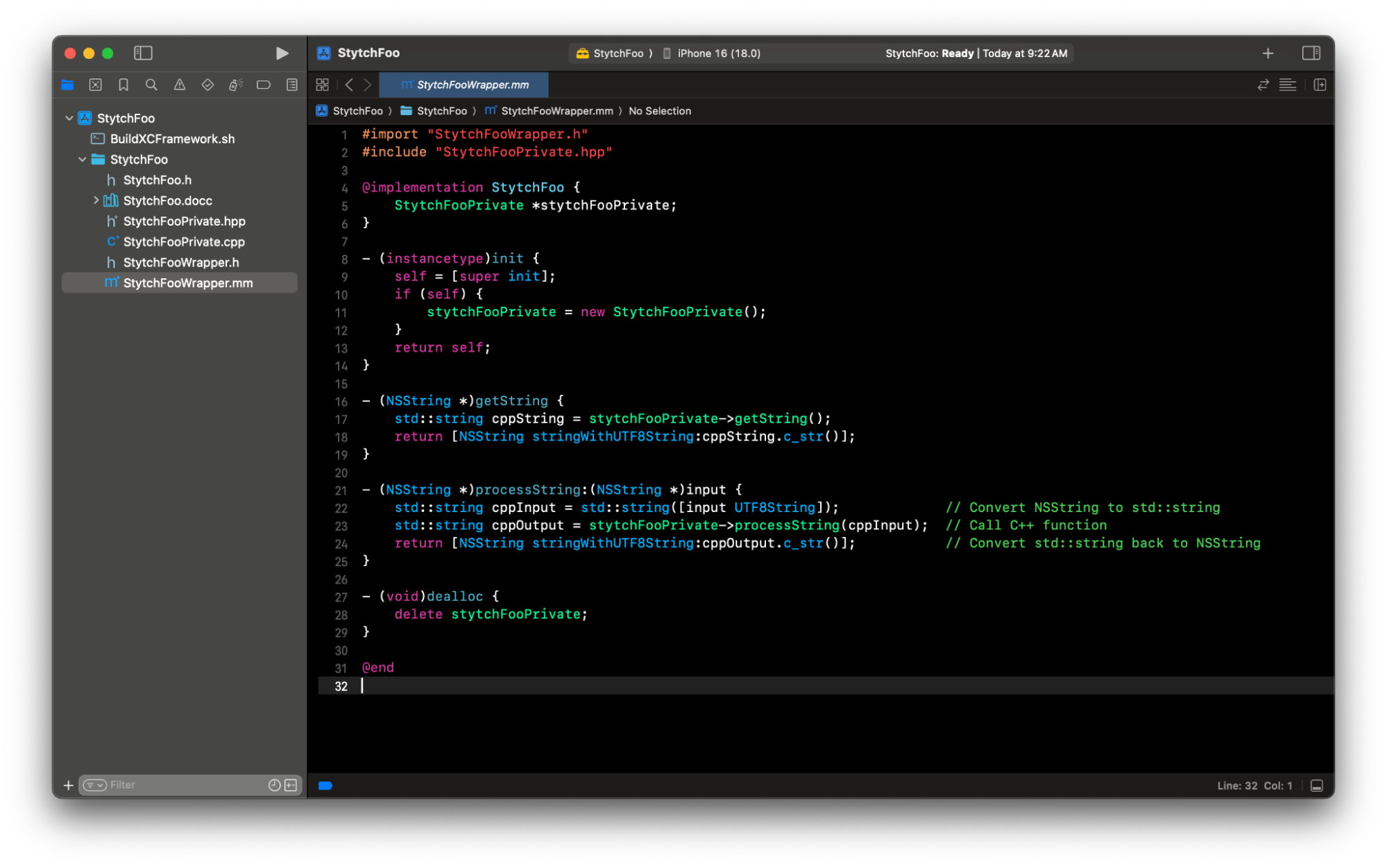Open the Find navigator magnifier icon
This screenshot has height=868, width=1387.
pyautogui.click(x=151, y=85)
